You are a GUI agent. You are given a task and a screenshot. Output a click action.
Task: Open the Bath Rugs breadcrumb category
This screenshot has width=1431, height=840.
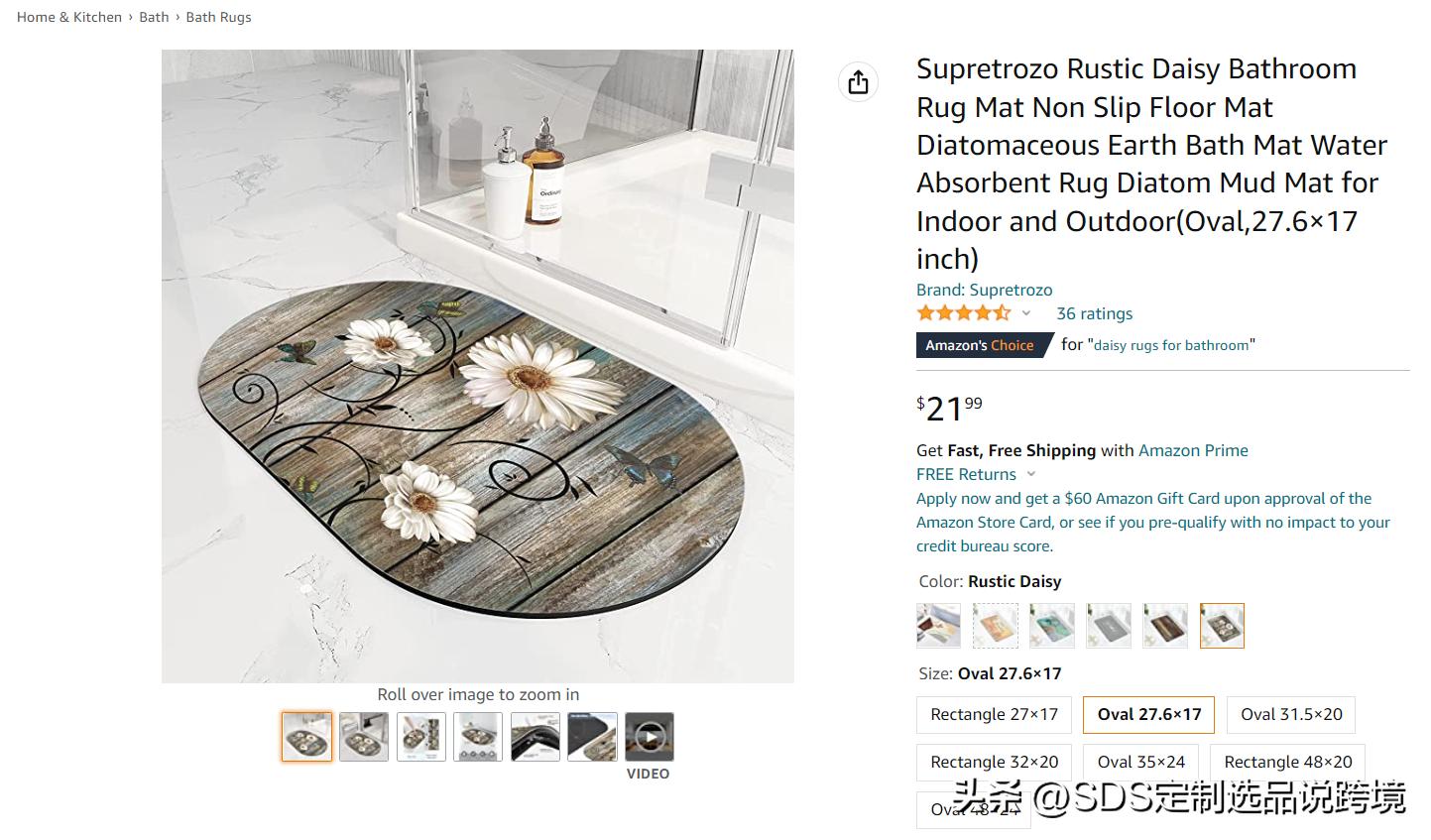coord(219,17)
